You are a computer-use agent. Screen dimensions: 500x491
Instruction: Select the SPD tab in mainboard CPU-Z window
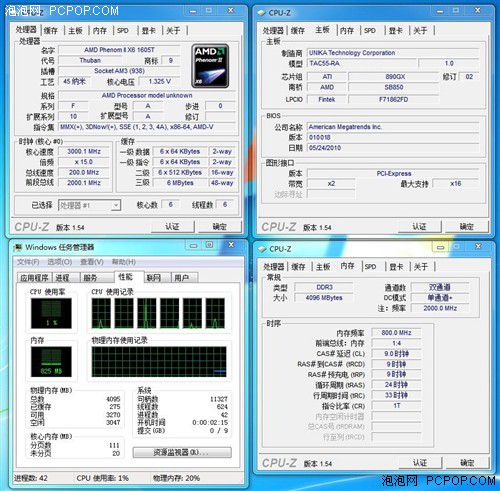tap(370, 31)
